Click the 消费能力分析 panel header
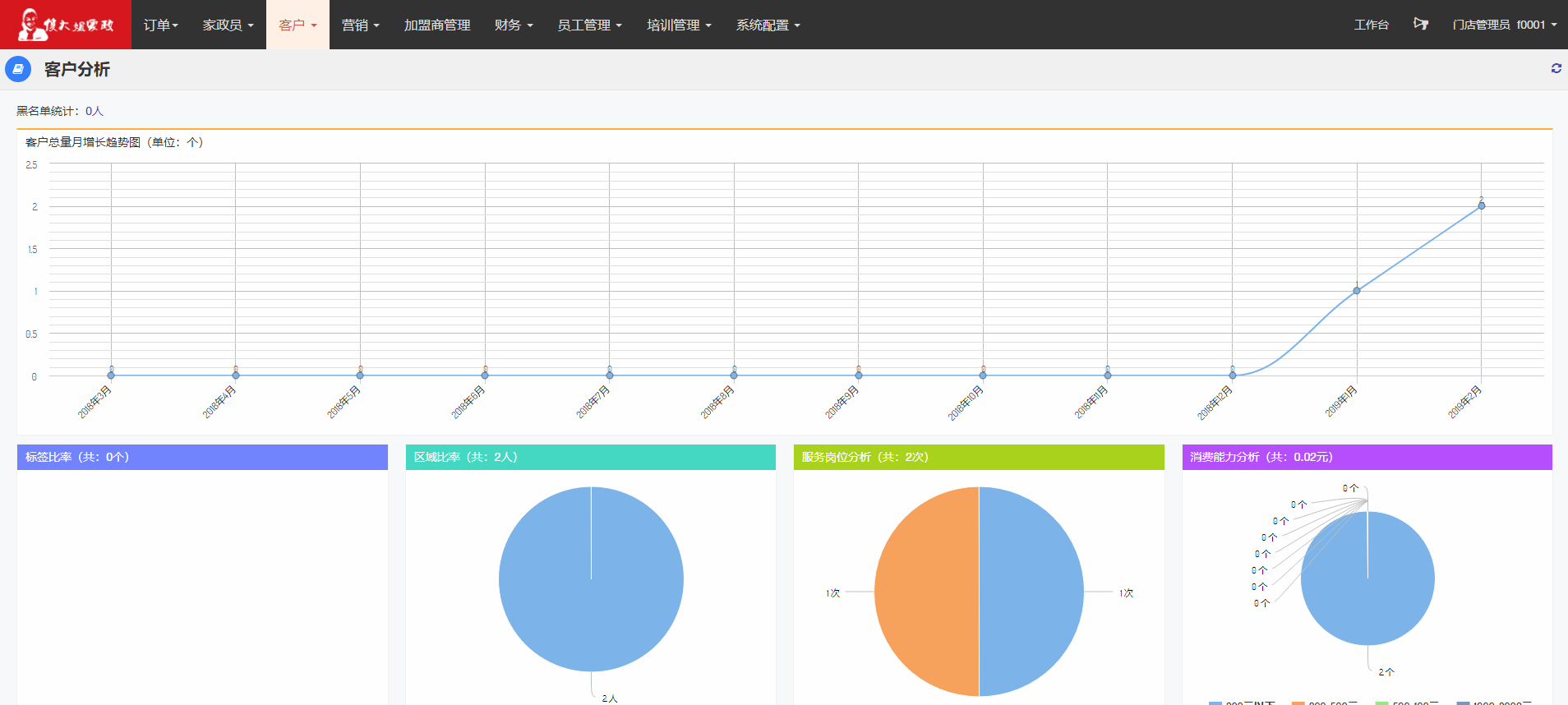Image resolution: width=1568 pixels, height=705 pixels. pos(1367,457)
